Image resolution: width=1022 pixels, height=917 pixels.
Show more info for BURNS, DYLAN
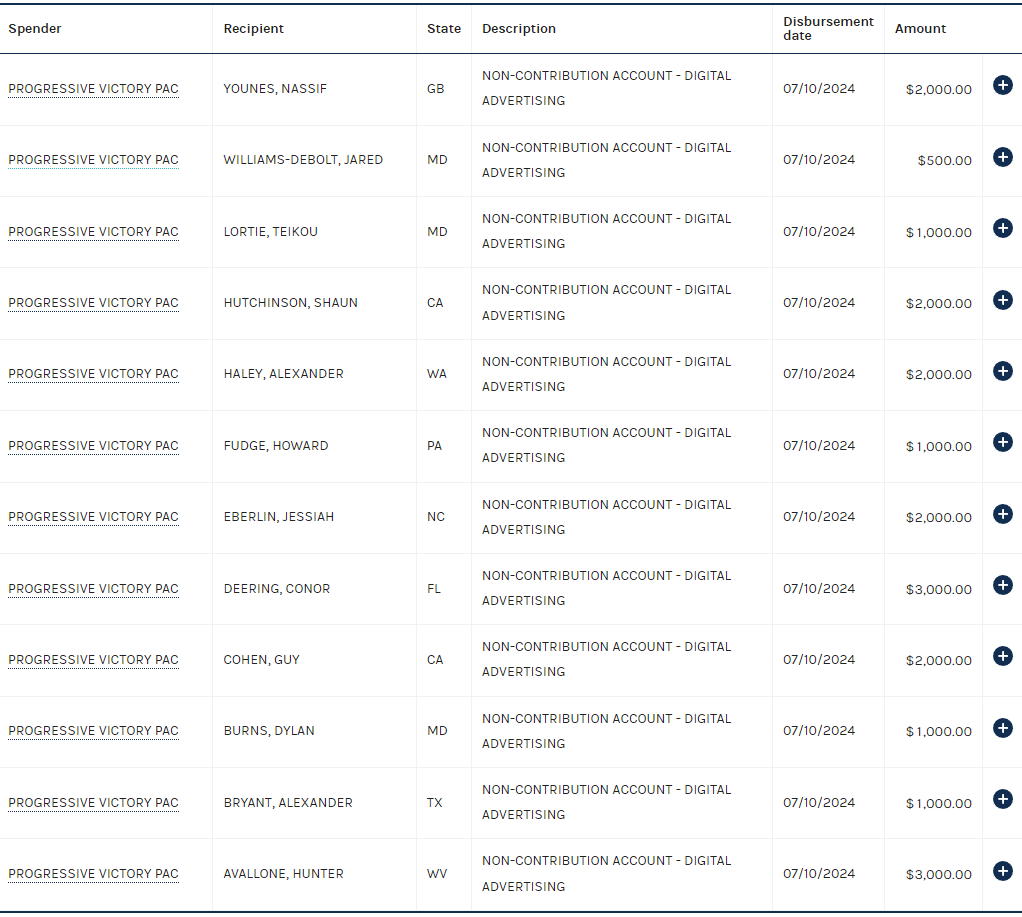tap(1002, 728)
